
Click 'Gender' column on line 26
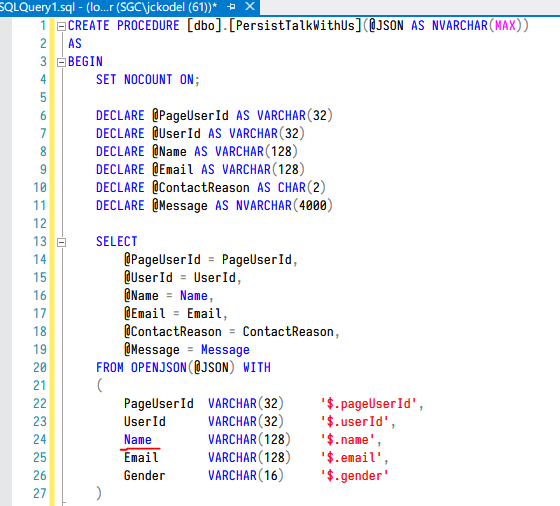pyautogui.click(x=145, y=476)
